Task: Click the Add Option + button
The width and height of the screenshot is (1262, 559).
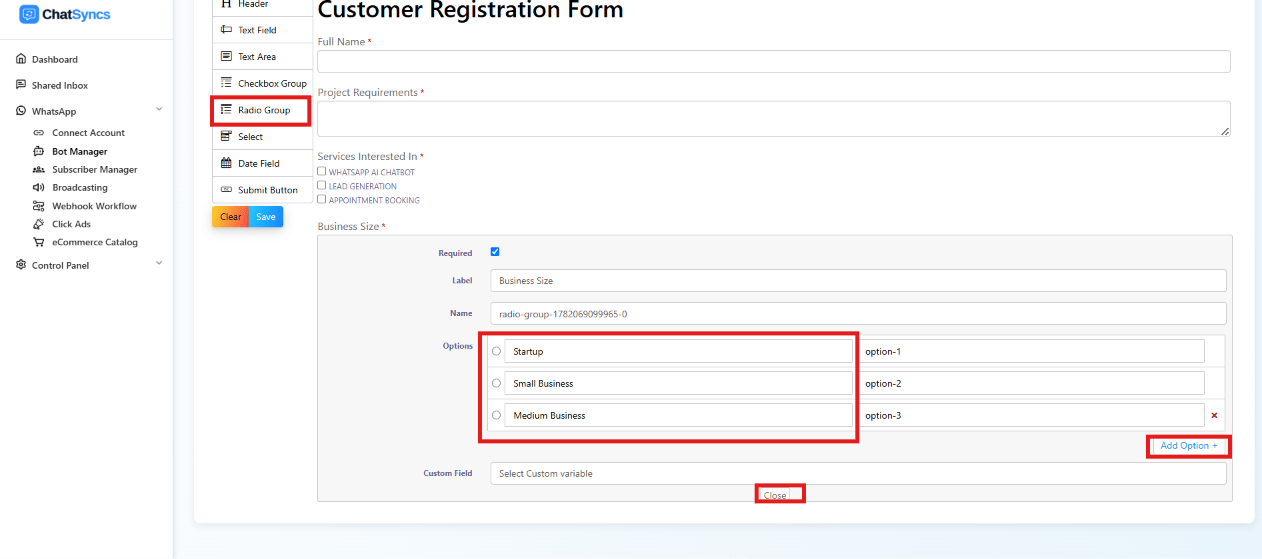Action: tap(1189, 446)
